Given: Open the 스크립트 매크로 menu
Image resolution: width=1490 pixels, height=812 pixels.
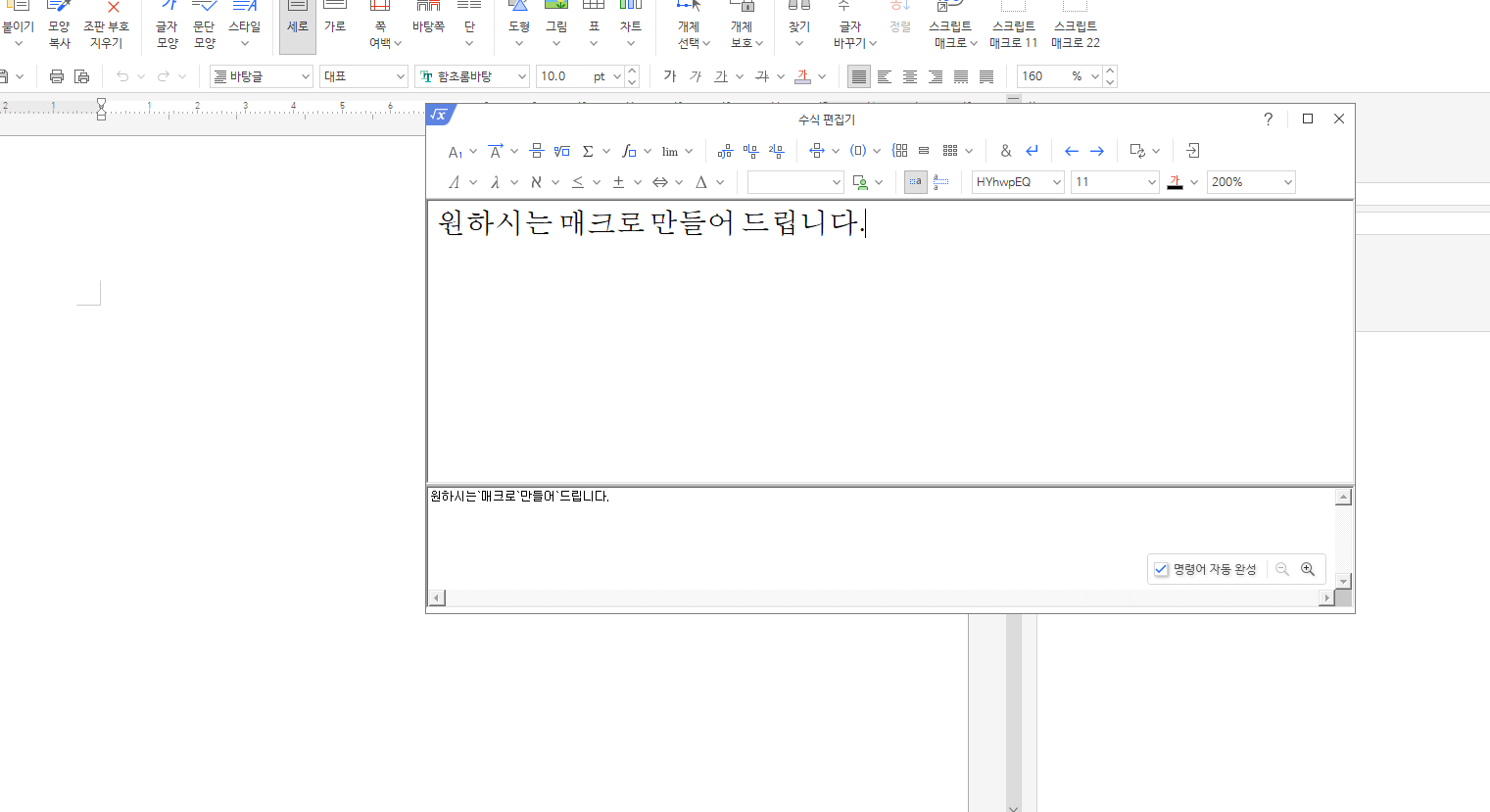Looking at the screenshot, I should point(952,34).
